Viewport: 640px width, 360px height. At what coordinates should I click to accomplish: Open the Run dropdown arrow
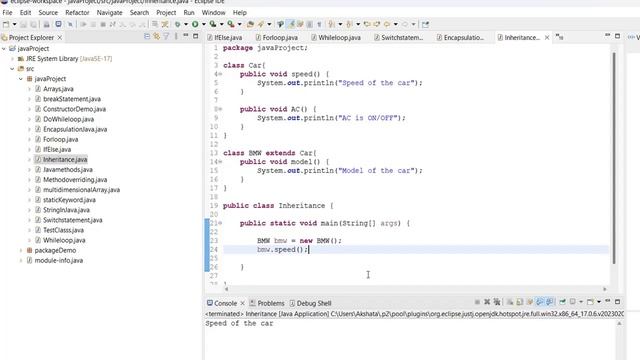[203, 24]
